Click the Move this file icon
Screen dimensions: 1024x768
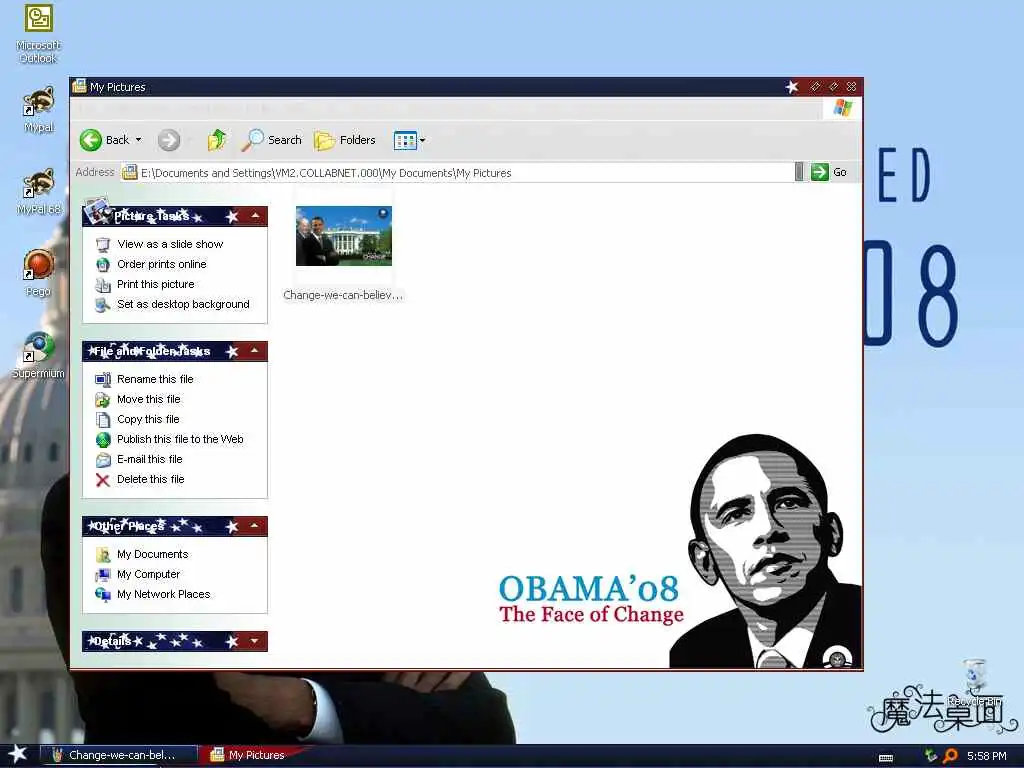click(x=103, y=400)
